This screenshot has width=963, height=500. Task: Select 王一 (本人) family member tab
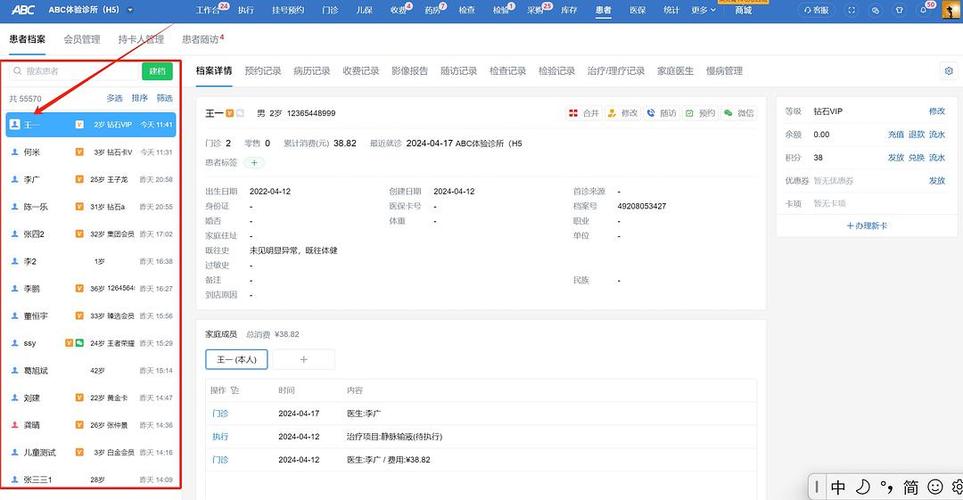point(236,359)
